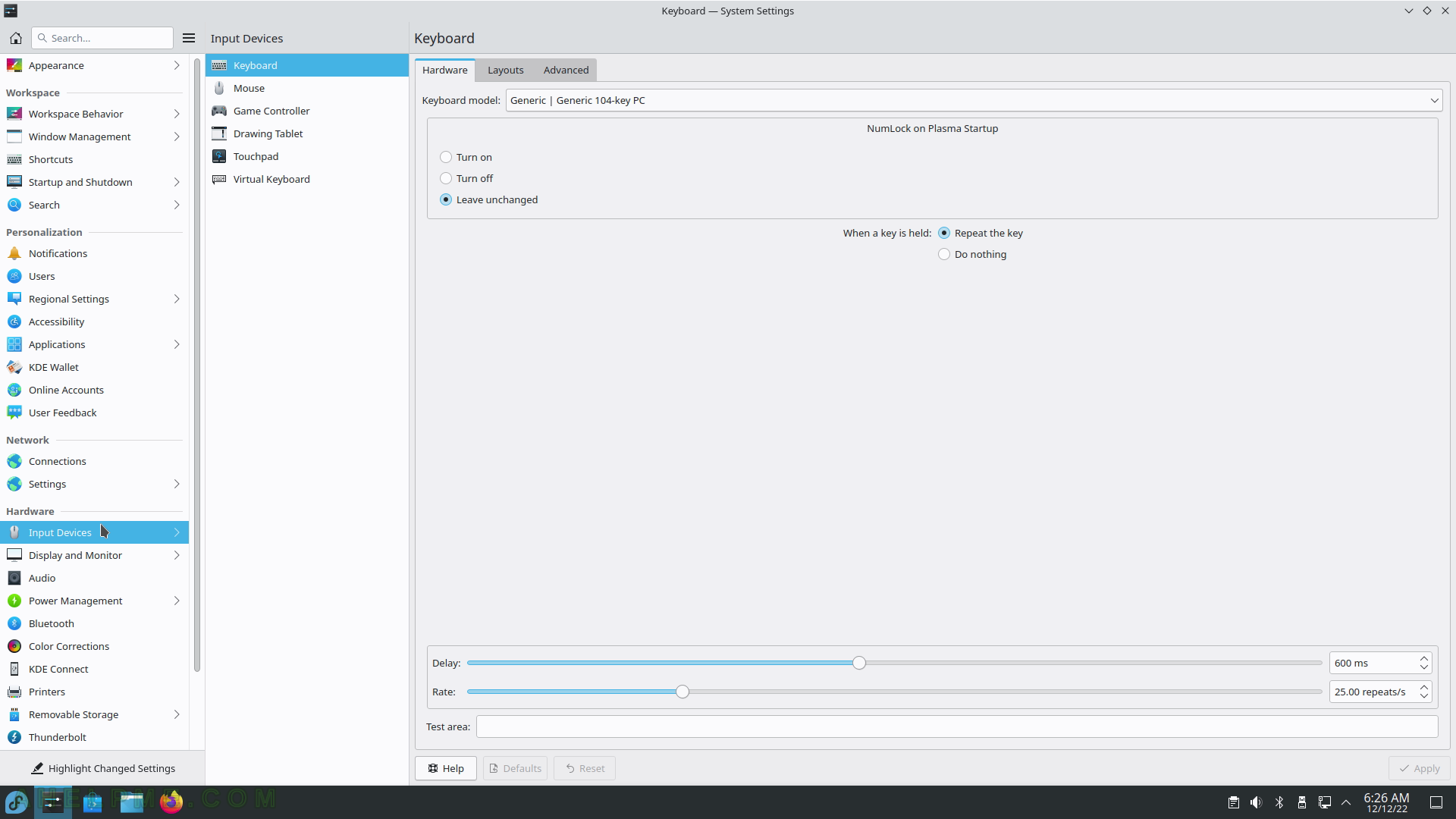
Task: Expand Window Management category
Action: tap(94, 136)
